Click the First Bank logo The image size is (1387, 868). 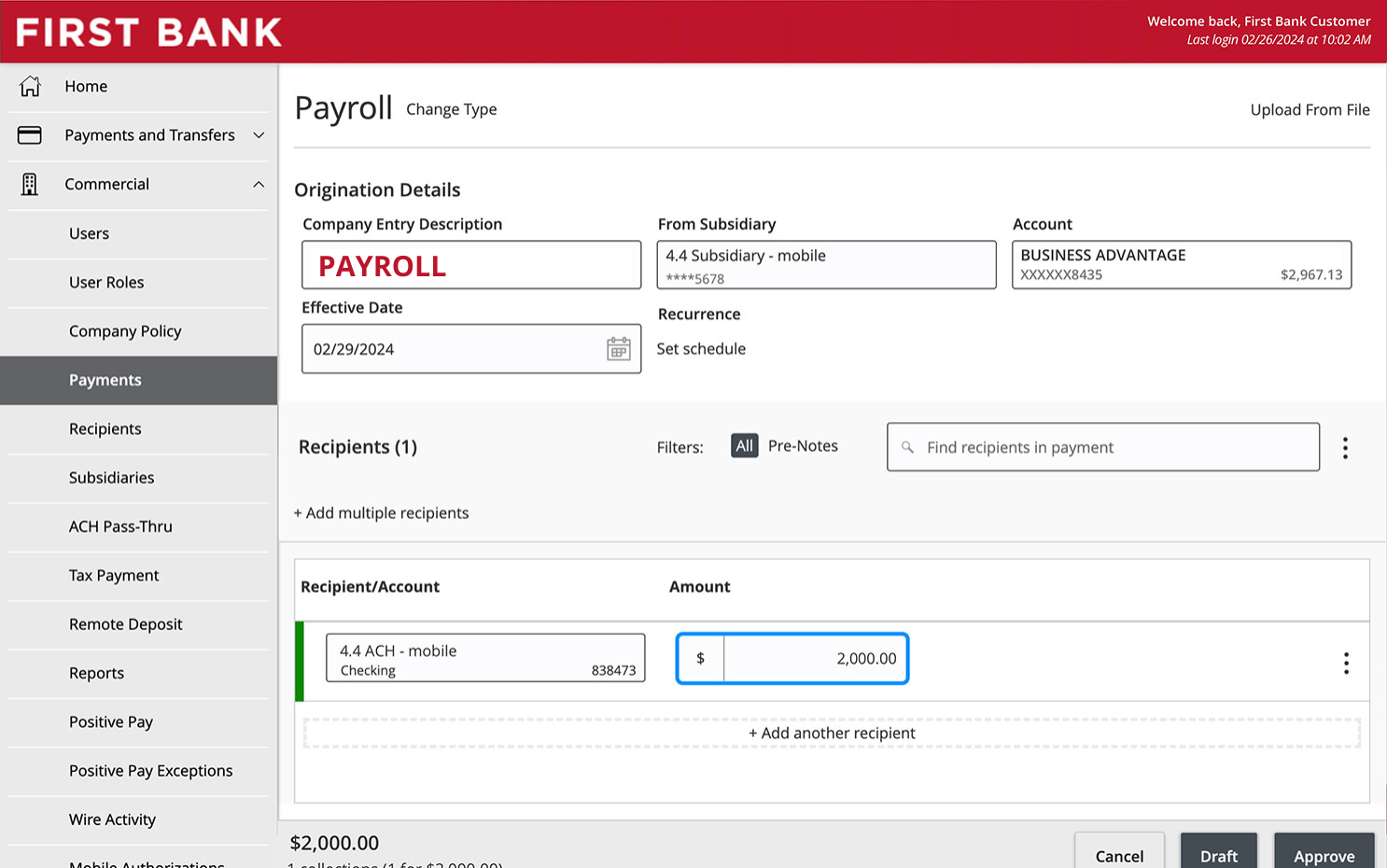click(x=149, y=32)
